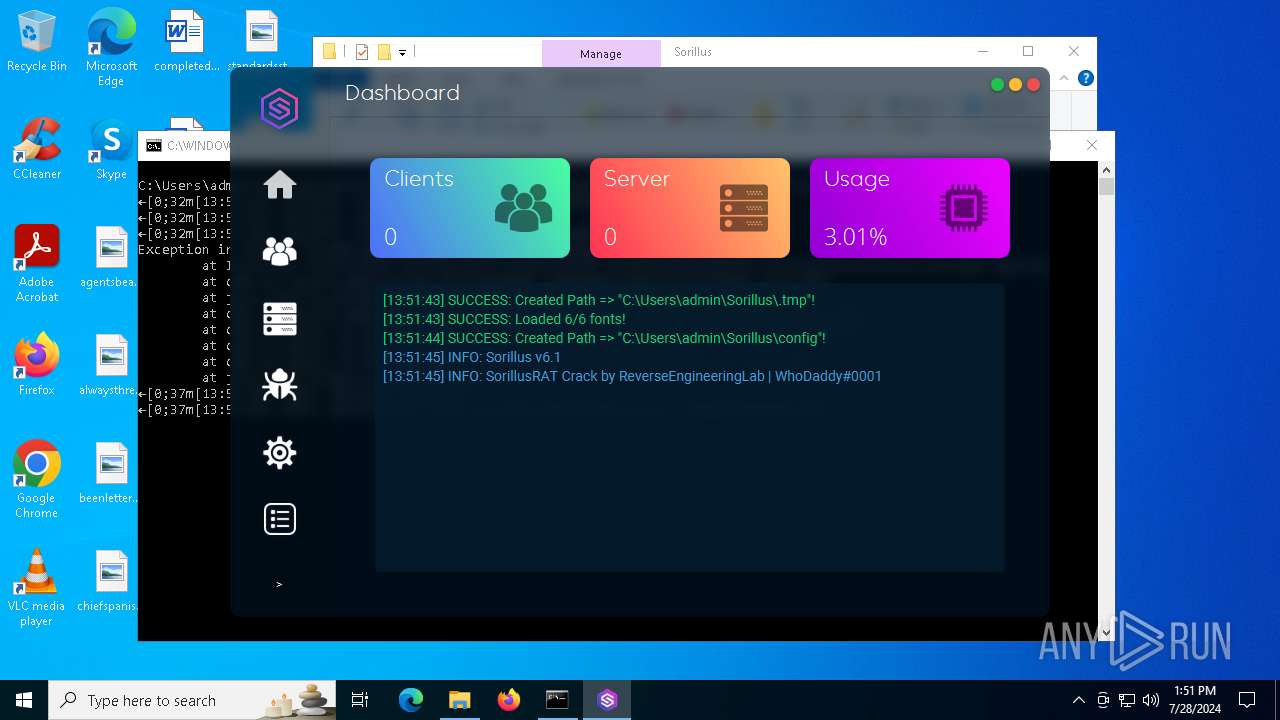Open the taskbar clock and date

(1194, 700)
